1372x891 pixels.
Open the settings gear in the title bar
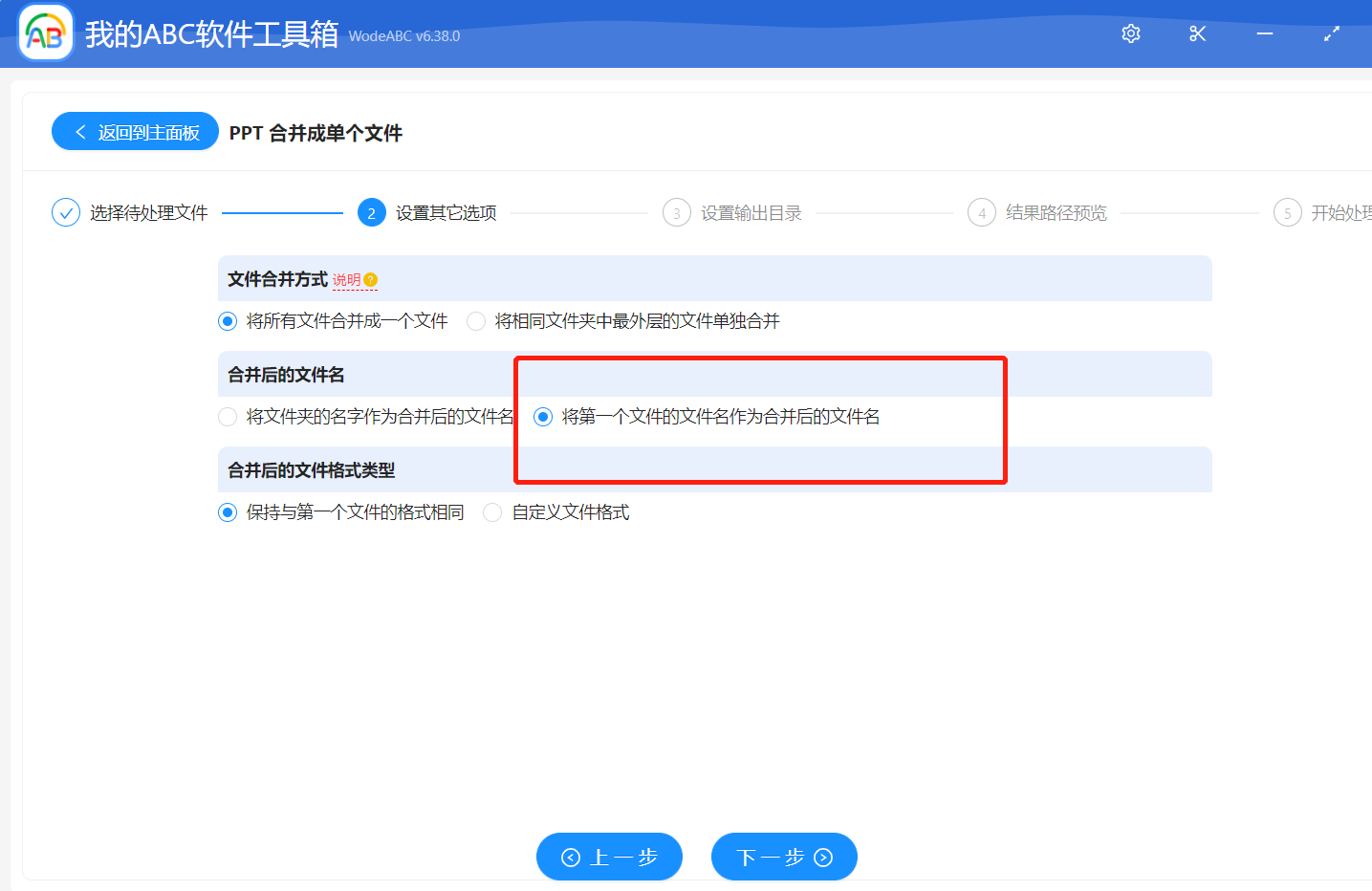click(x=1130, y=33)
